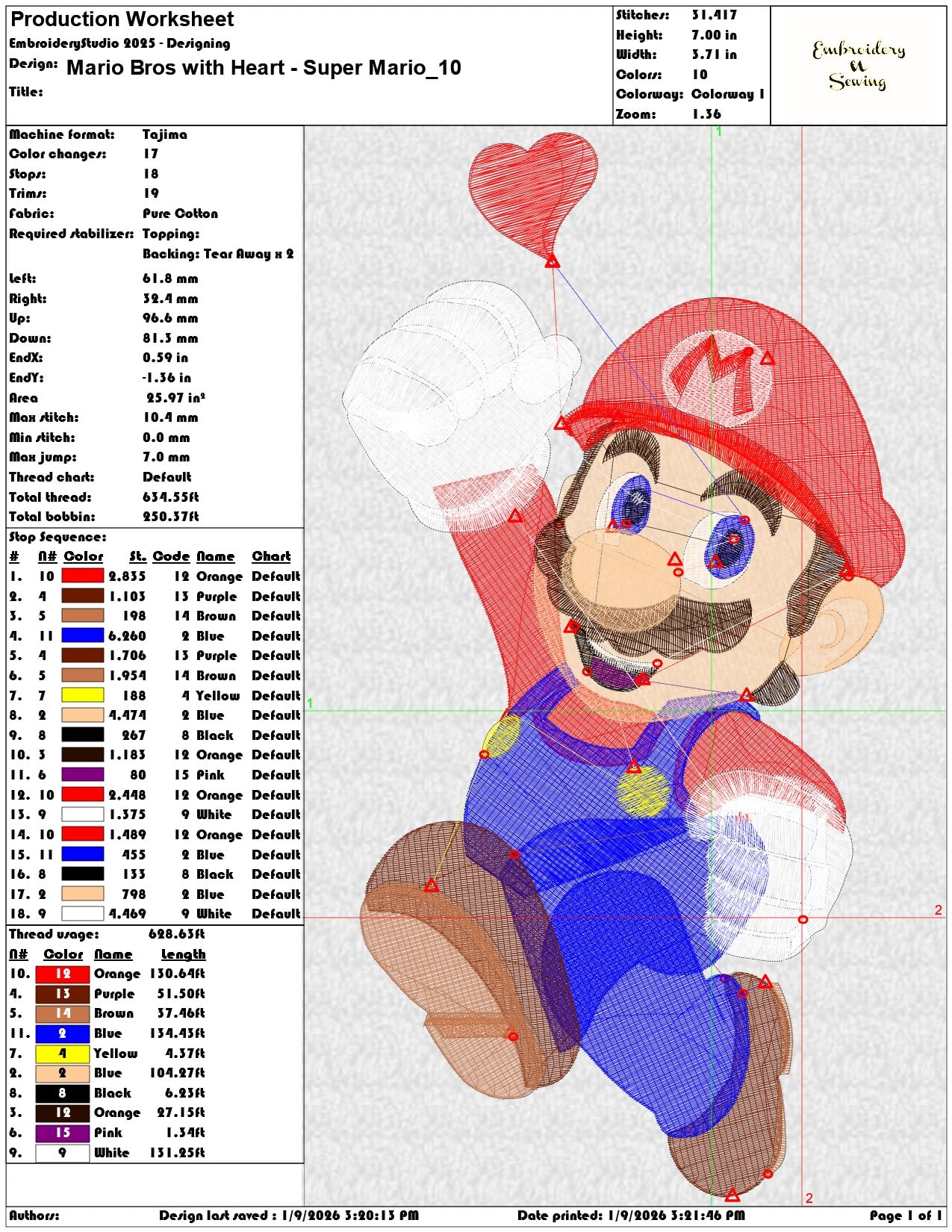The image size is (952, 1232).
Task: Select stitch count 6,260 in stop row 4
Action: point(127,636)
